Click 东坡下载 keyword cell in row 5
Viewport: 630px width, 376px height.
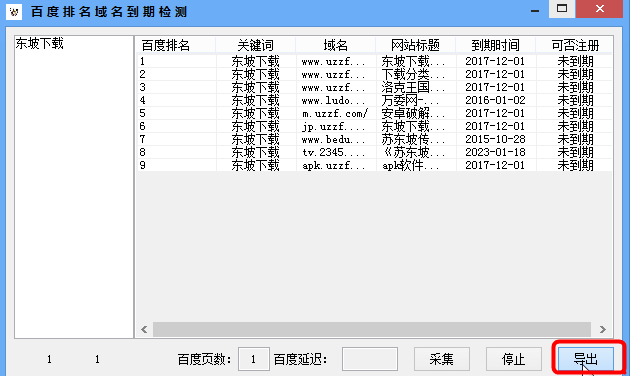pyautogui.click(x=255, y=113)
